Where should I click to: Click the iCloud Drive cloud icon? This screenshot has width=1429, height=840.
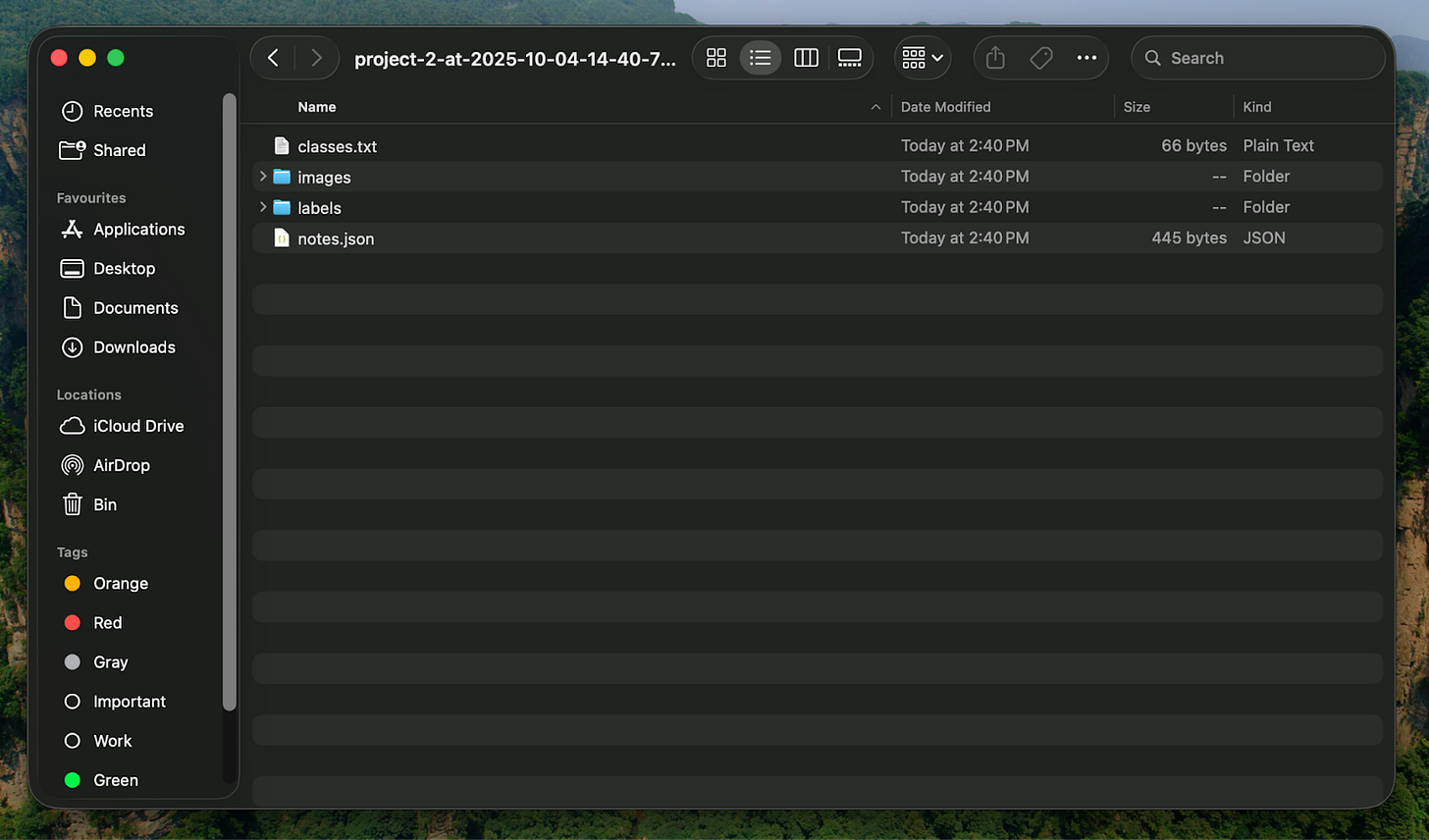(72, 426)
